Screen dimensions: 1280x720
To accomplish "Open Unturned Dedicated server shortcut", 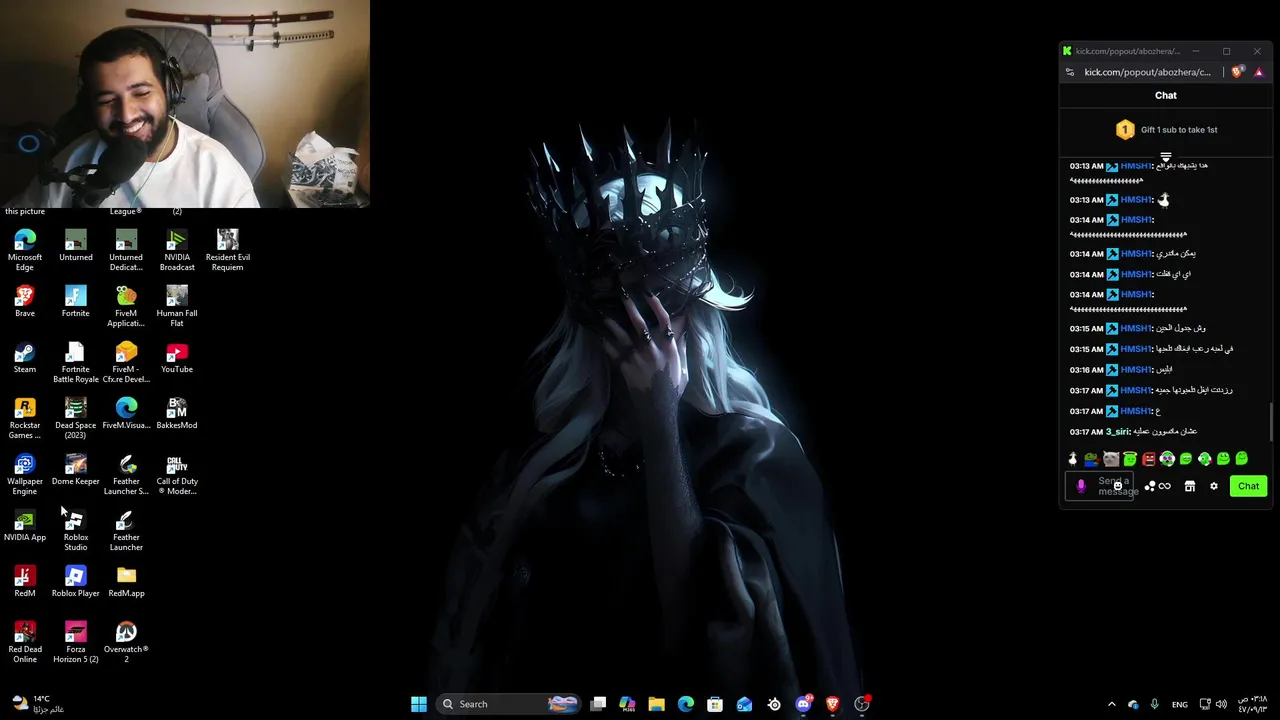I will click(126, 250).
